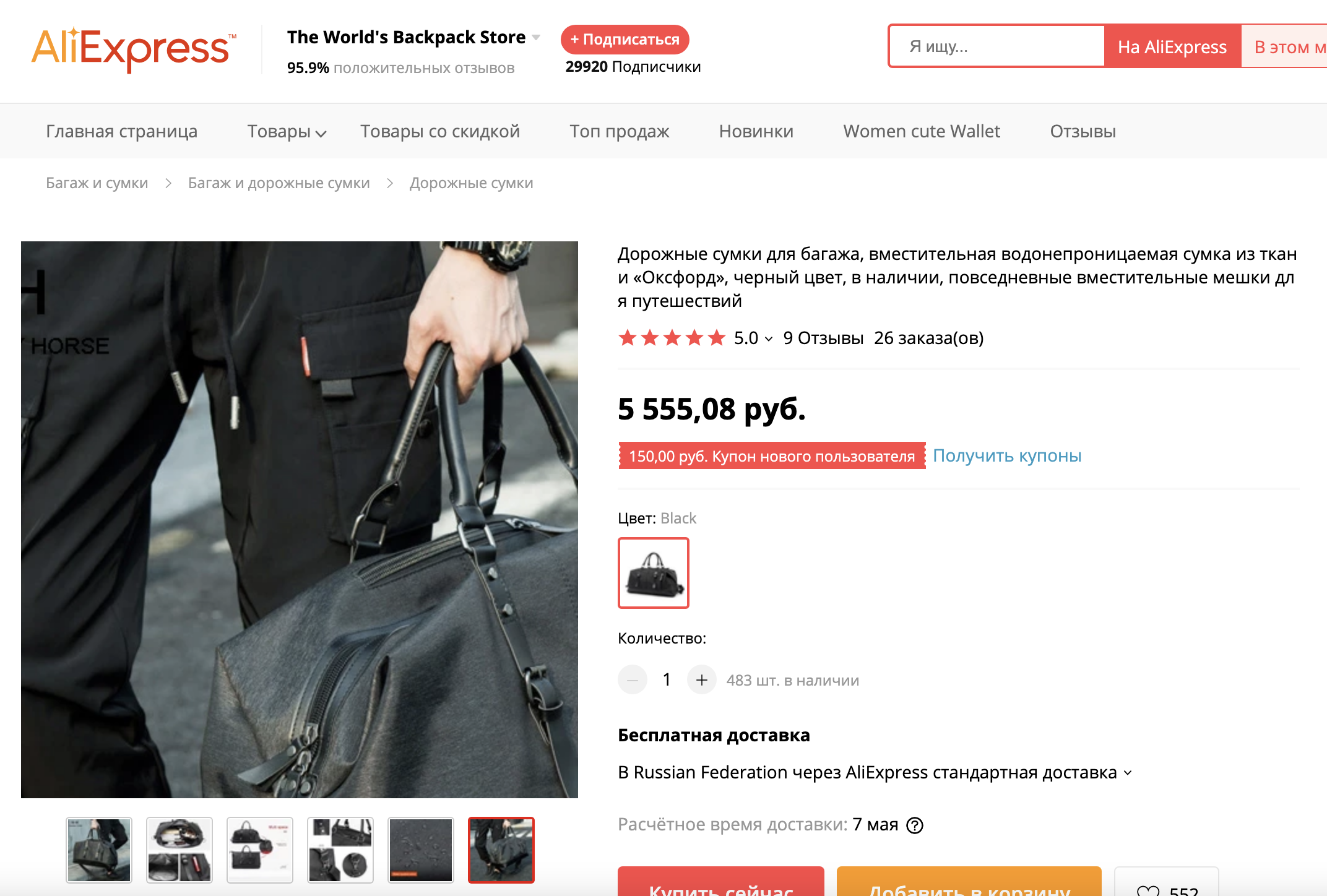Image resolution: width=1327 pixels, height=896 pixels.
Task: Expand the store name dropdown arrow
Action: tap(536, 38)
